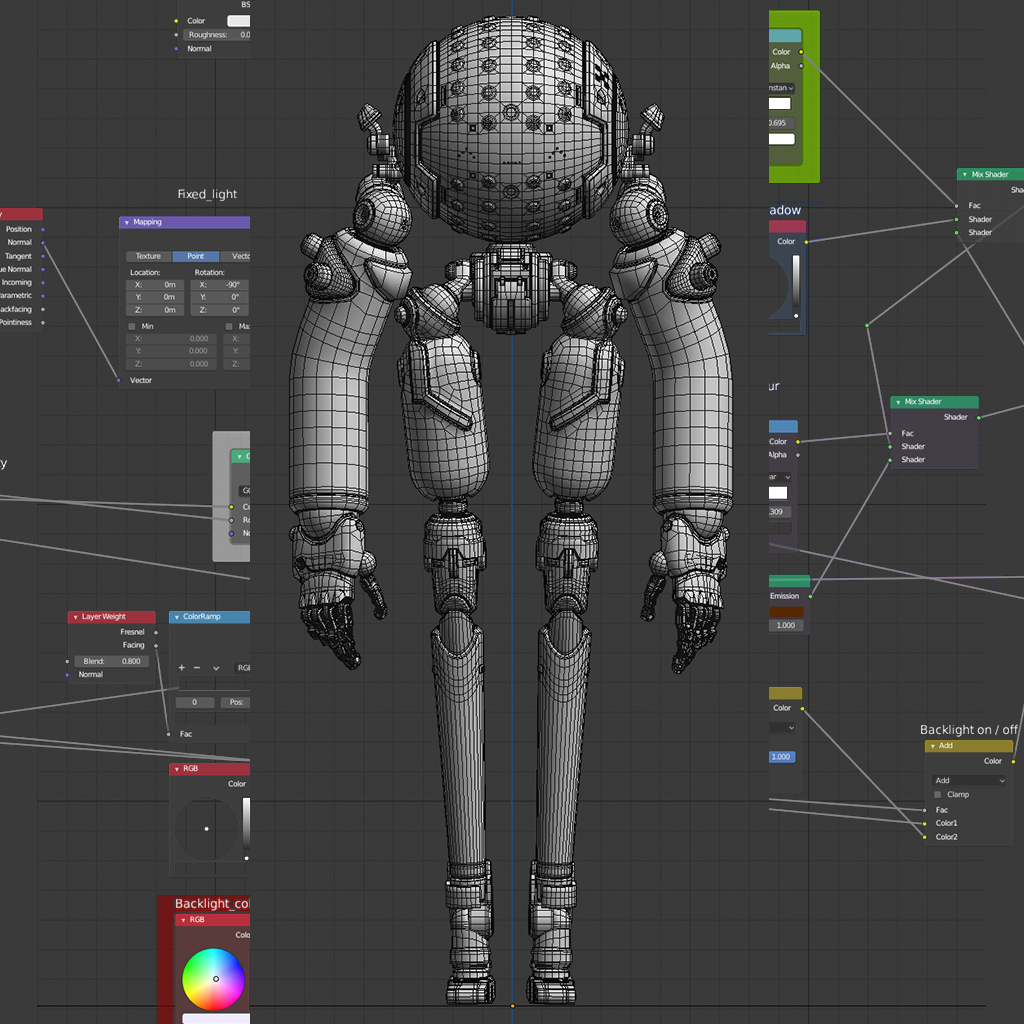Click the Normal input socket on Layer Weight

(67, 674)
